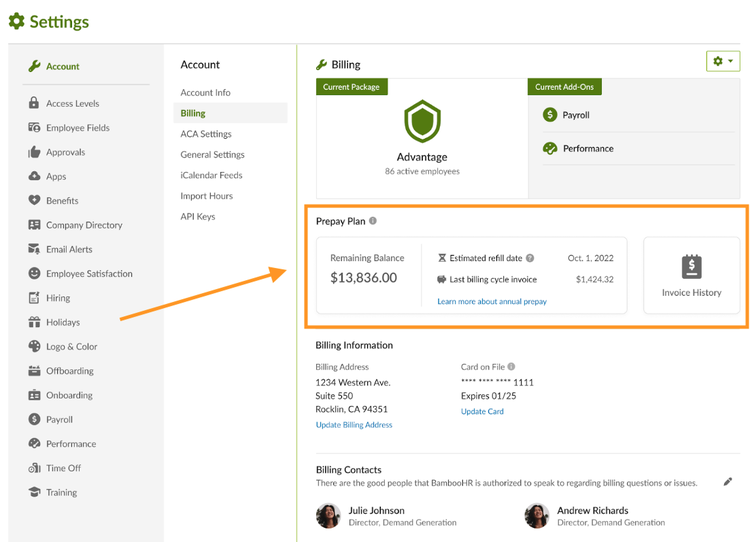Click the Payroll add-on dollar icon
The height and width of the screenshot is (542, 750).
pos(550,115)
